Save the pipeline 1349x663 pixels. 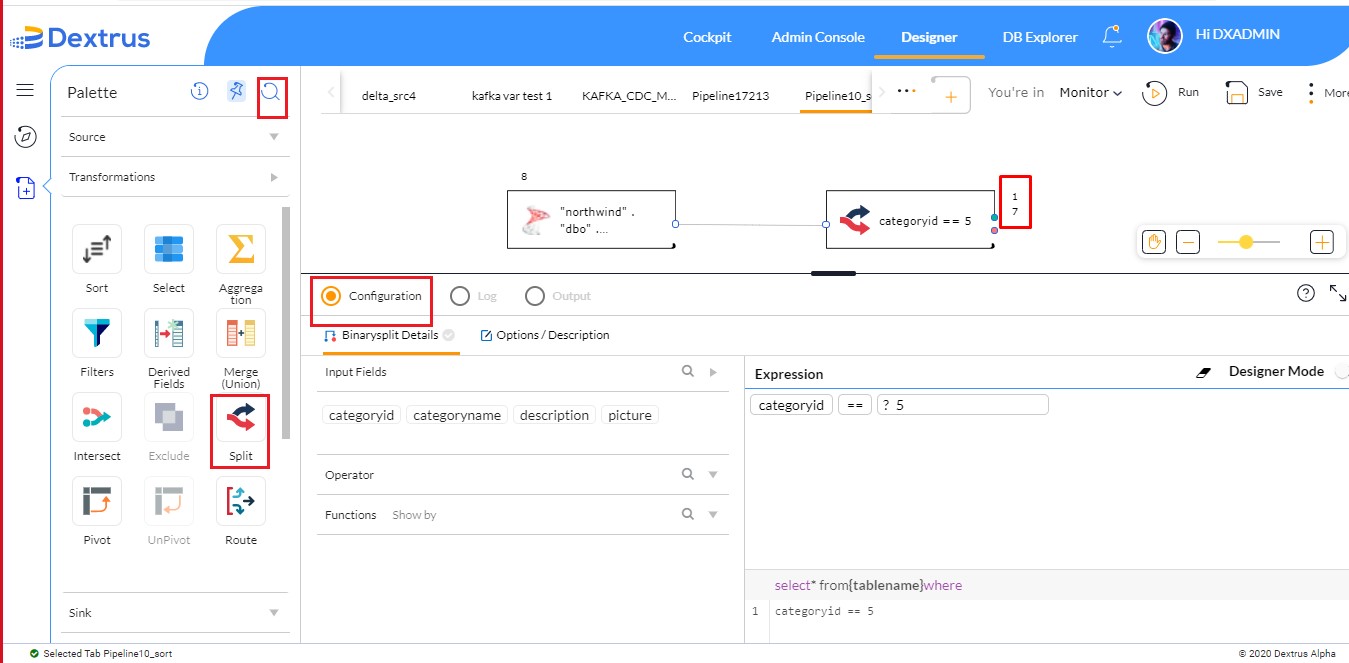[1254, 93]
